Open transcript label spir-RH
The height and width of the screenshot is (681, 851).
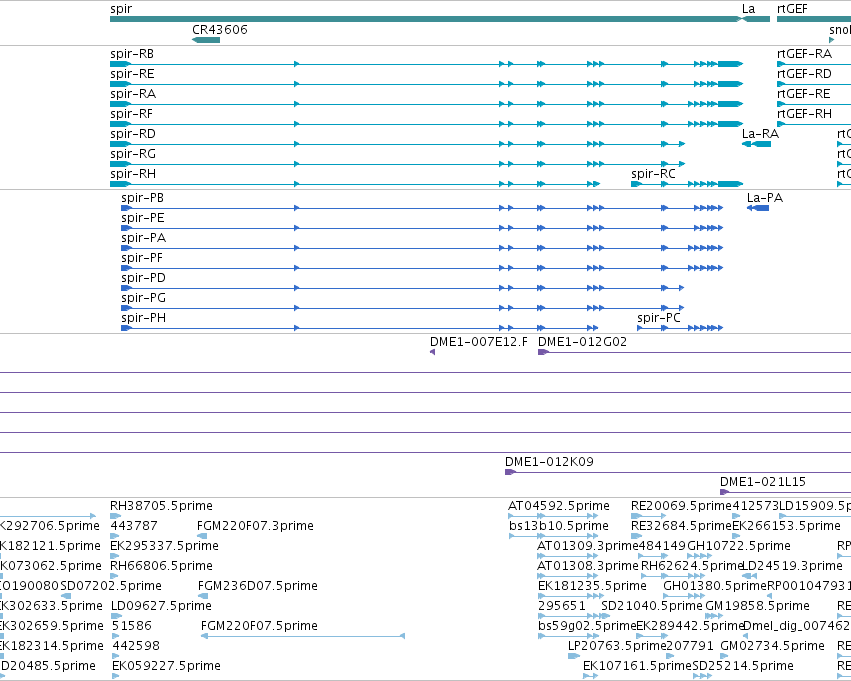(133, 174)
